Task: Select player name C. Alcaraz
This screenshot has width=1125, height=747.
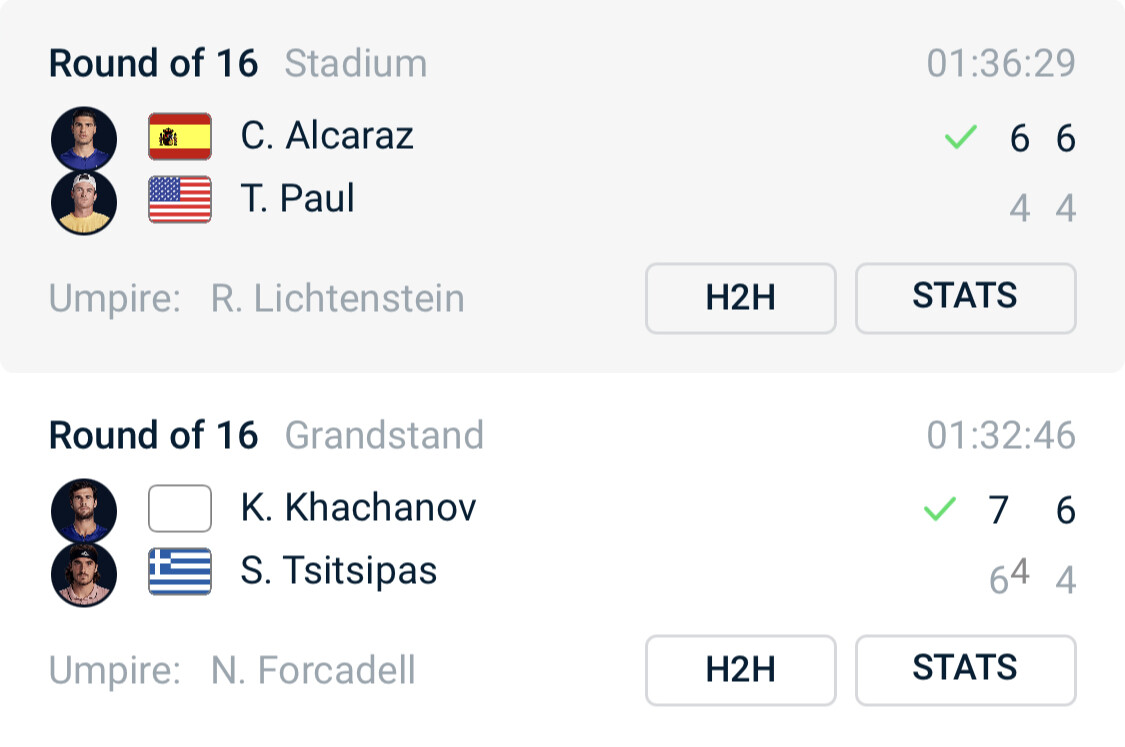Action: pos(327,136)
